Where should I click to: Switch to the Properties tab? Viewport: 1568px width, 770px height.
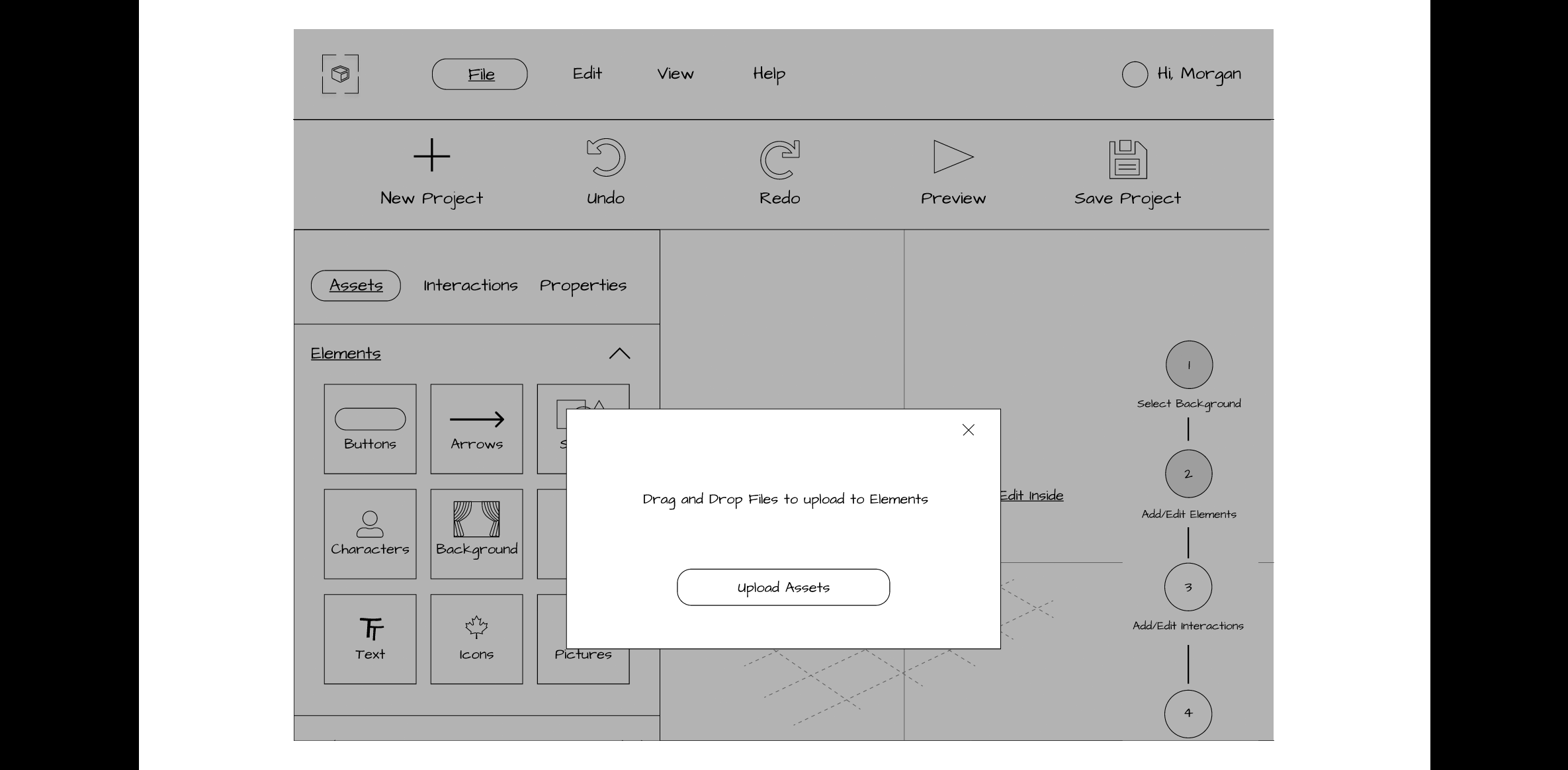tap(583, 285)
